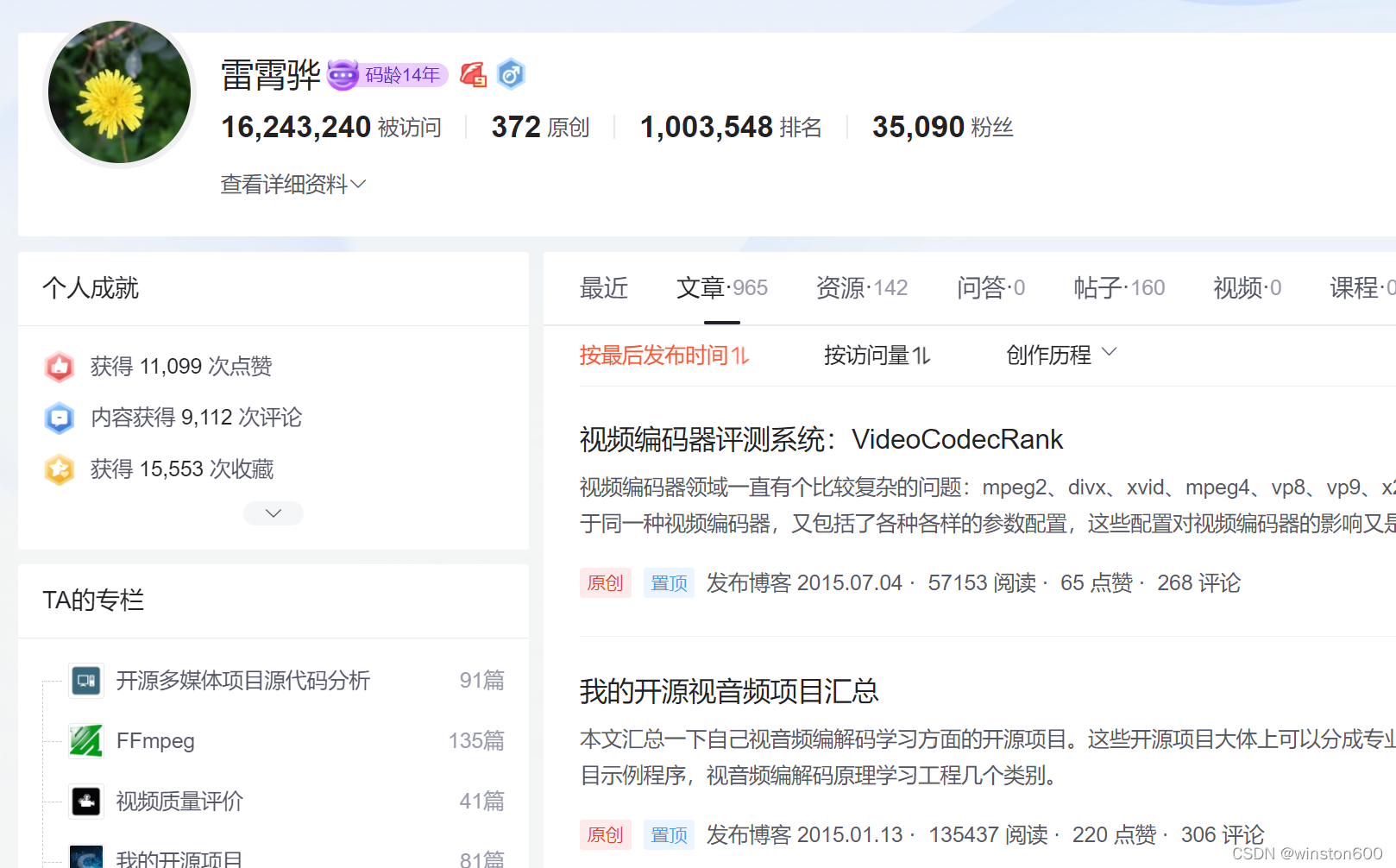Click the 获得 15,553 次收藏 text

tap(182, 469)
